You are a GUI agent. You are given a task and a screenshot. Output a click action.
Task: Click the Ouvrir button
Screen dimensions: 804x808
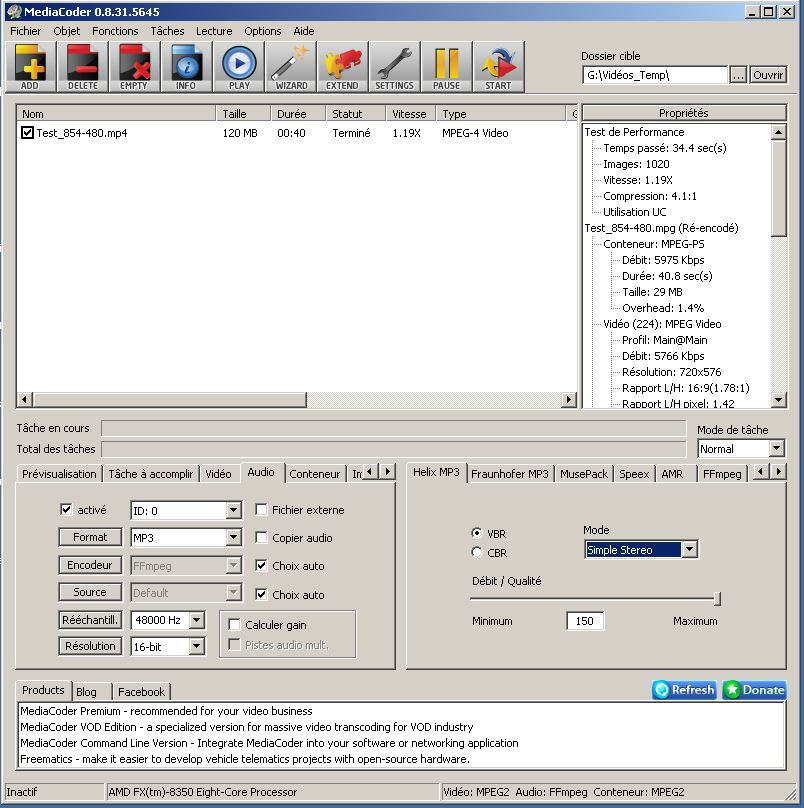(x=768, y=75)
